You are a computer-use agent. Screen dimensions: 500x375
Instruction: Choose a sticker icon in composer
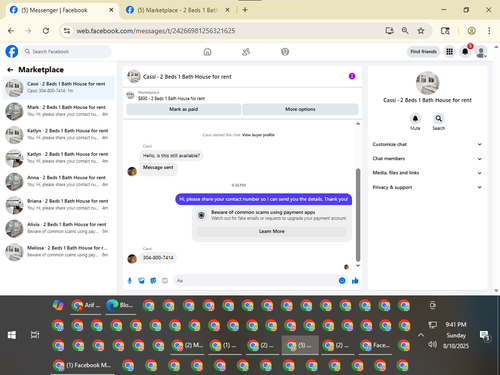pos(153,281)
